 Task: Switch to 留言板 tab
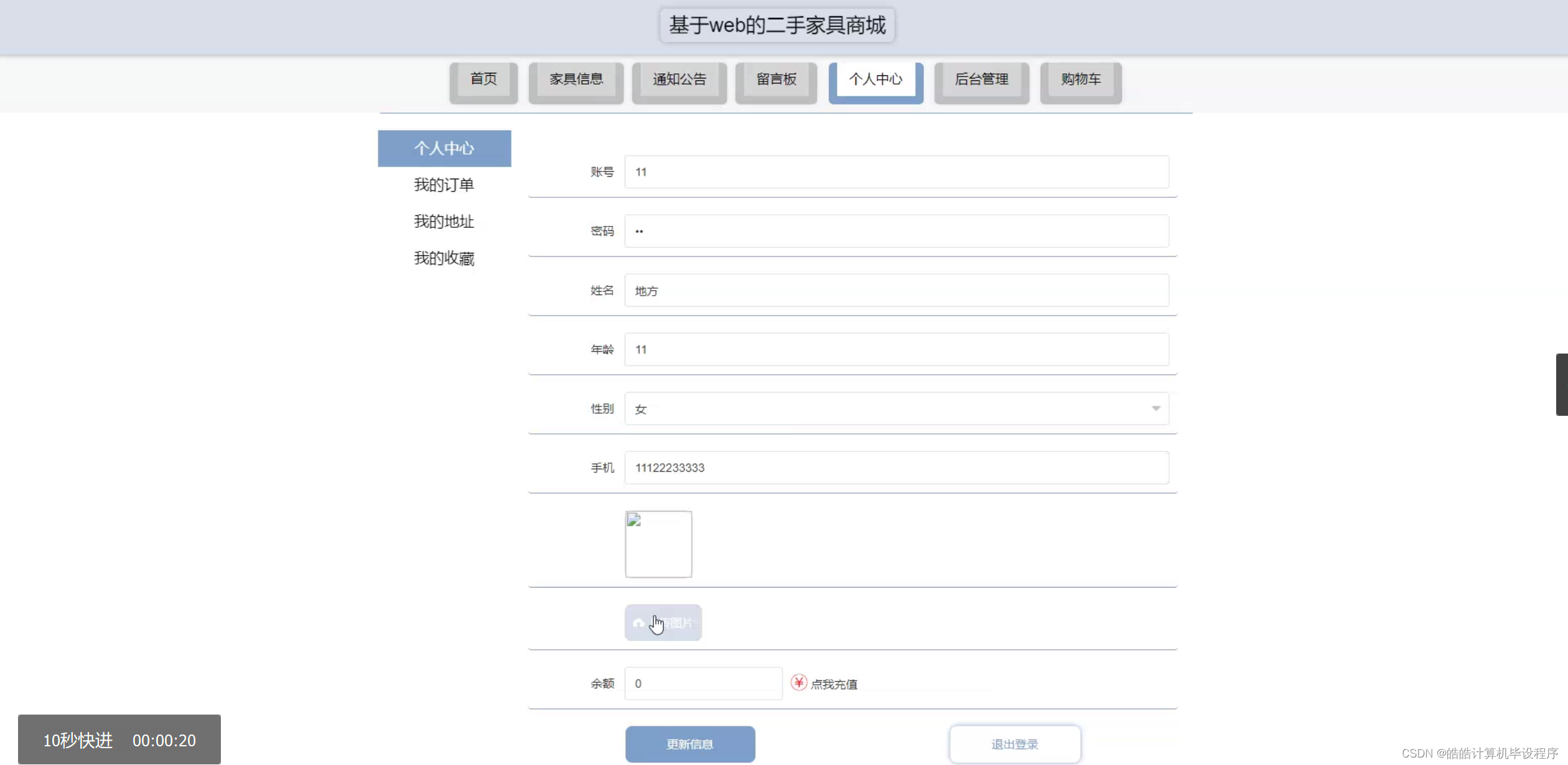point(776,80)
